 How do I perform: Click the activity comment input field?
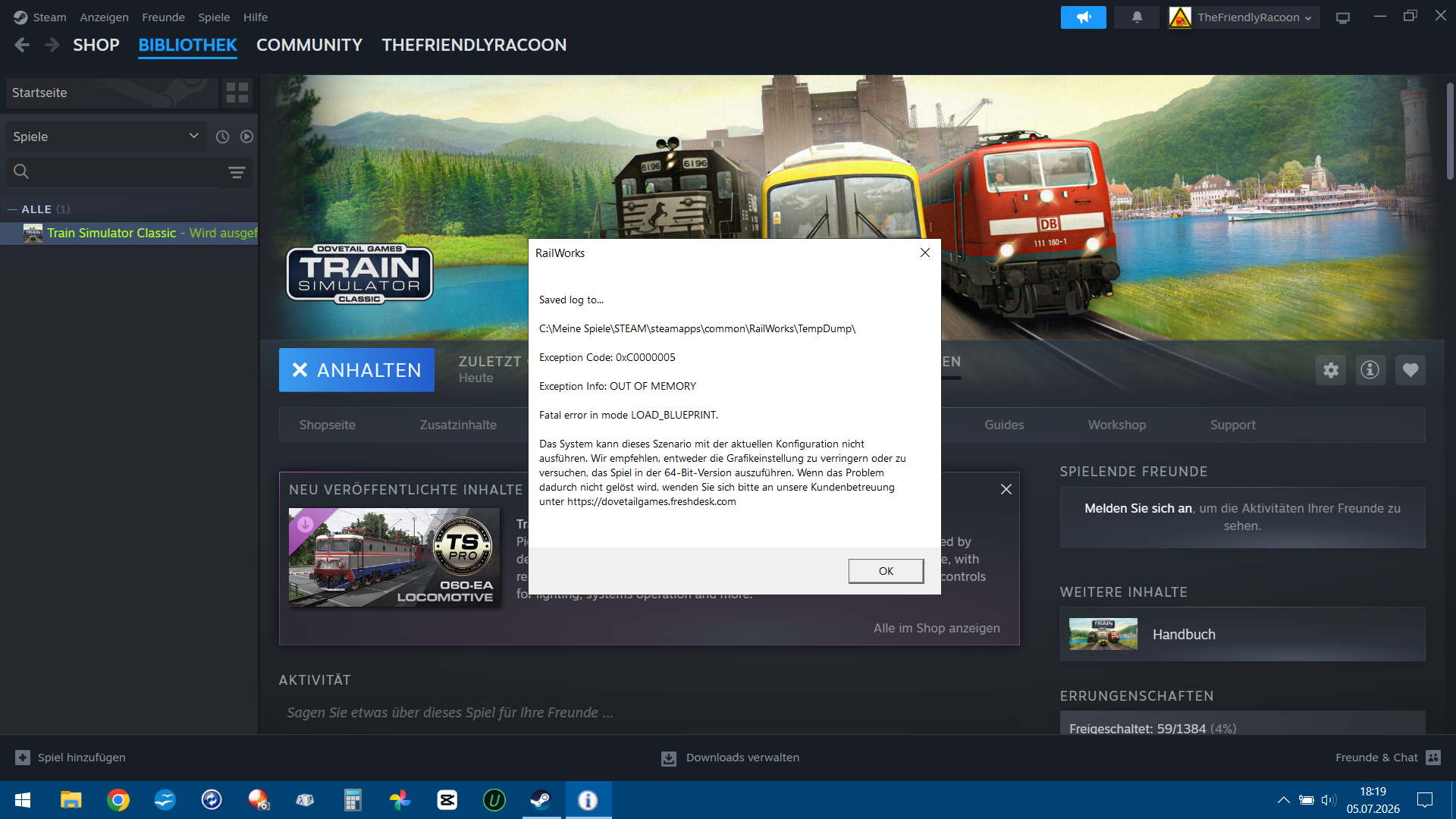pyautogui.click(x=648, y=713)
